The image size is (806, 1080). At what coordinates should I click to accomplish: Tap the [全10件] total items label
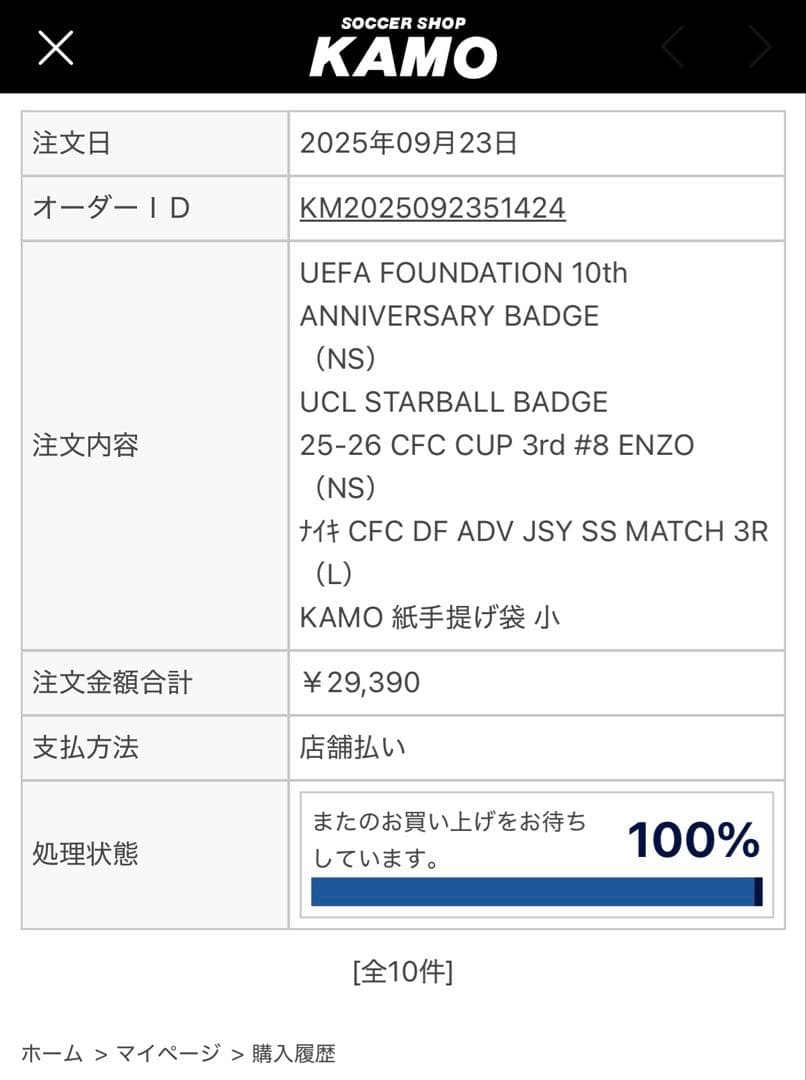403,970
